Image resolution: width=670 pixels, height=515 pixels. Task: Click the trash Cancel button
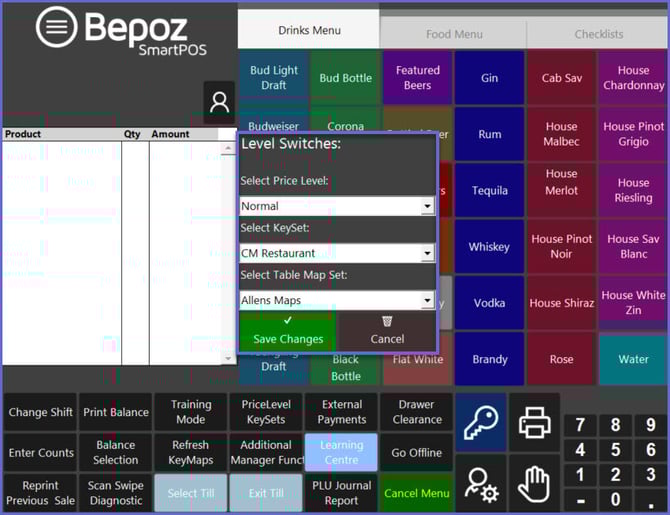387,330
